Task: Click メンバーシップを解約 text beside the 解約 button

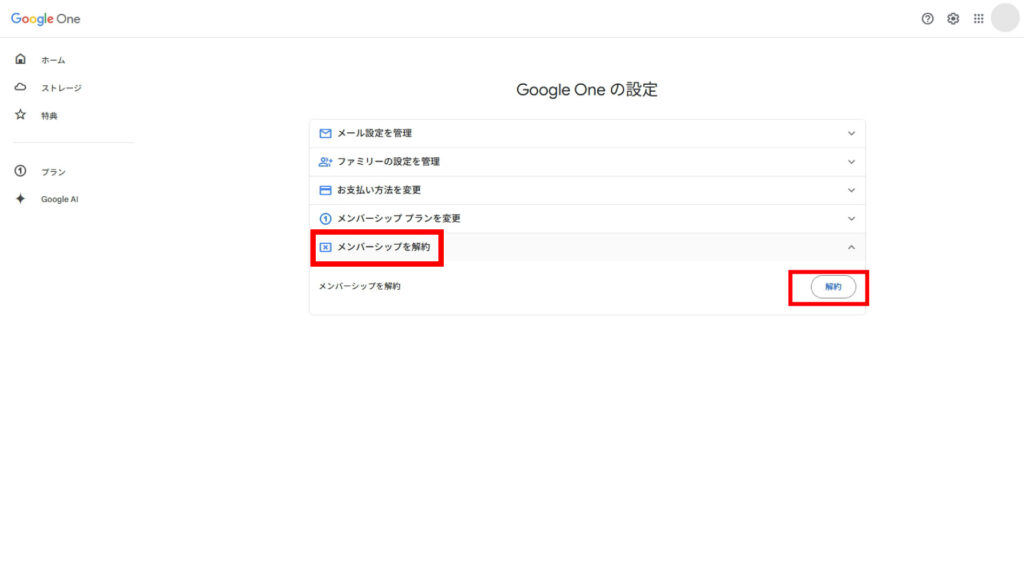Action: coord(359,286)
